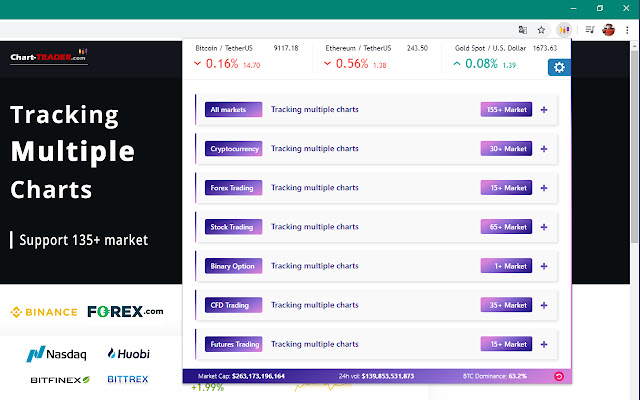Expand Cryptocurrency row with plus
The height and width of the screenshot is (400, 640).
click(544, 149)
